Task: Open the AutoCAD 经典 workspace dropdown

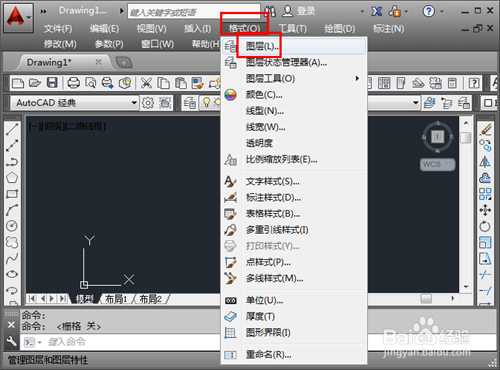Action: pyautogui.click(x=134, y=103)
